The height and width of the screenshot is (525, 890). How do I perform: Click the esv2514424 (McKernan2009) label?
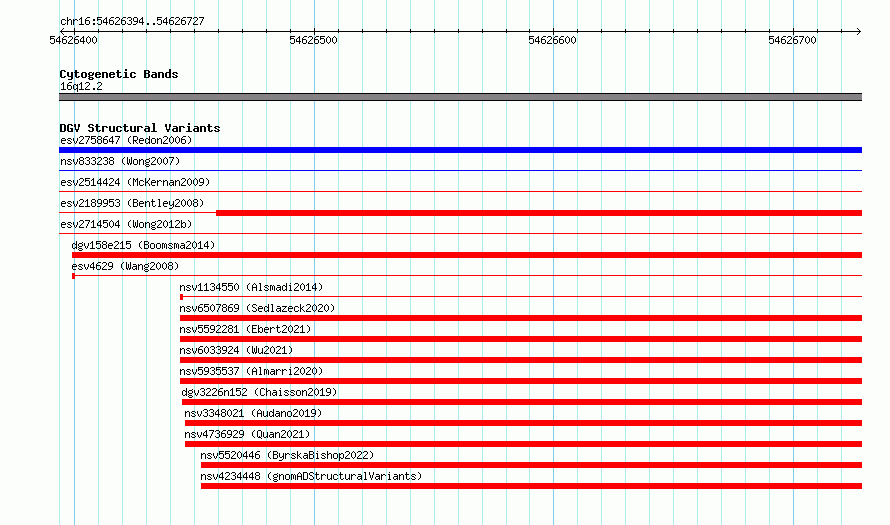(x=135, y=182)
